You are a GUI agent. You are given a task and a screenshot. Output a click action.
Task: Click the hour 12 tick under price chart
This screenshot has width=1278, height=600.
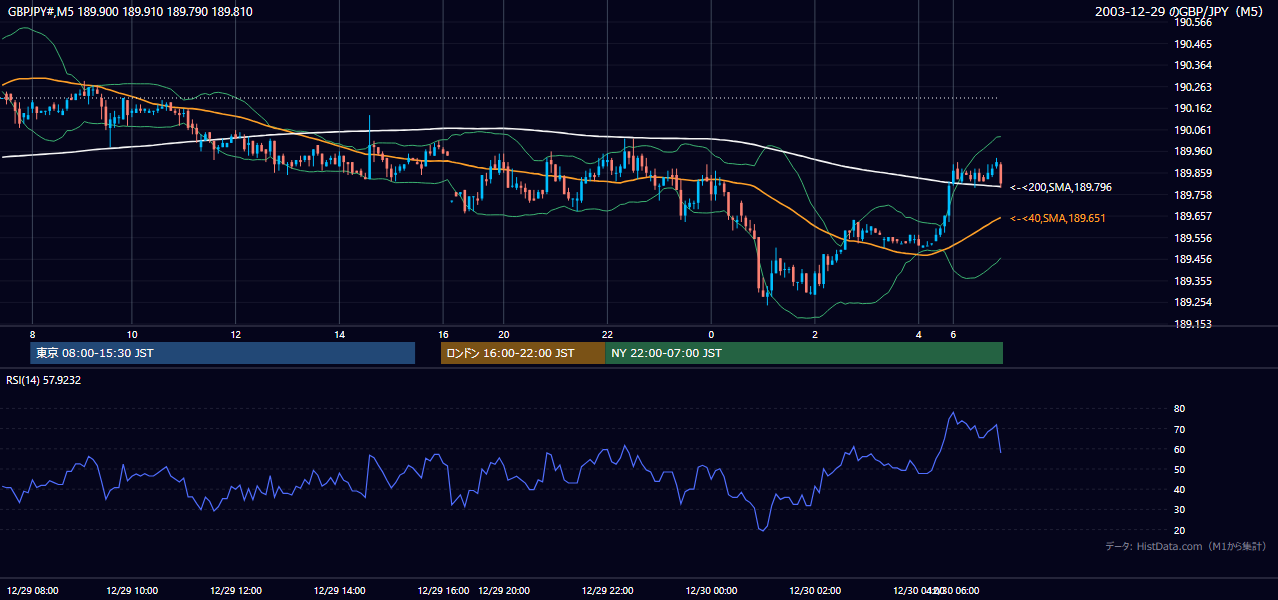(235, 334)
